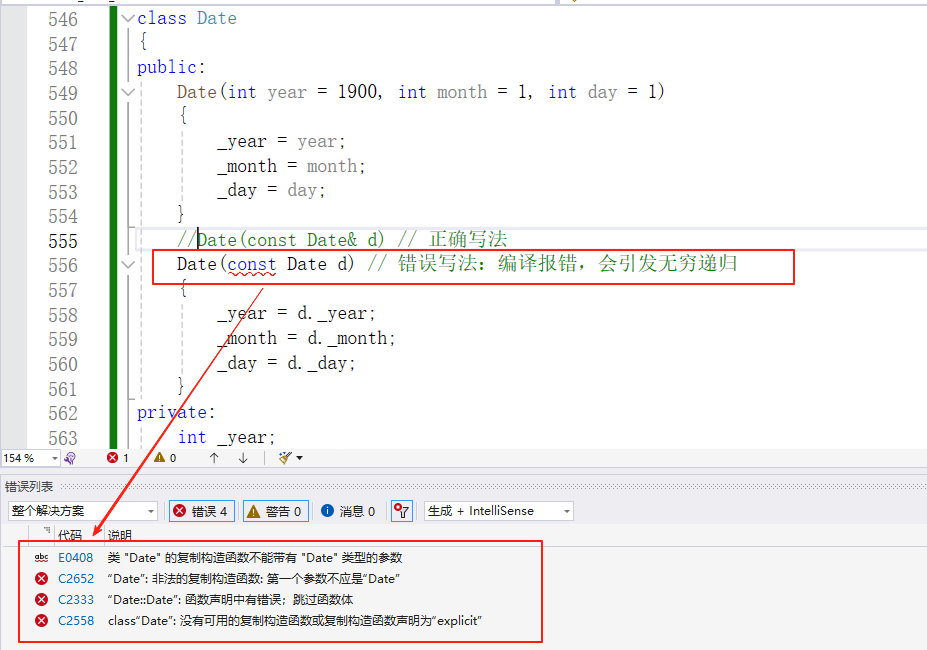
Task: Click the int _year; member declaration
Action: (x=226, y=437)
